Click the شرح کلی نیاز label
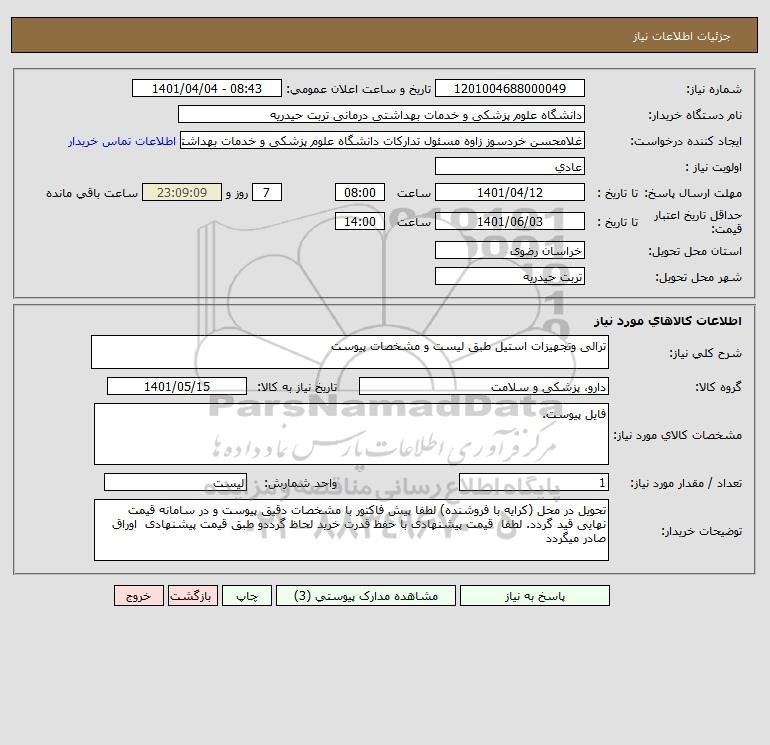This screenshot has width=770, height=745. pos(705,353)
